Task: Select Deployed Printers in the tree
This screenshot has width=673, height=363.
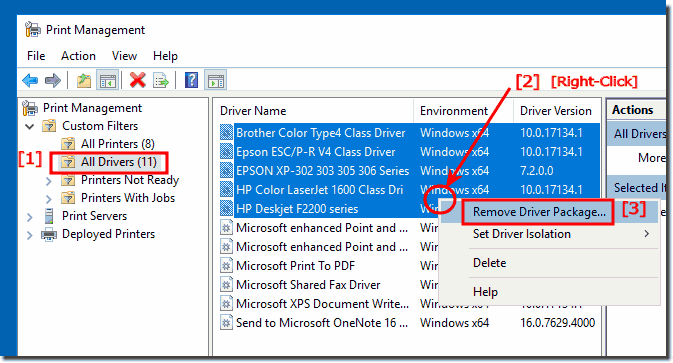Action: (108, 234)
